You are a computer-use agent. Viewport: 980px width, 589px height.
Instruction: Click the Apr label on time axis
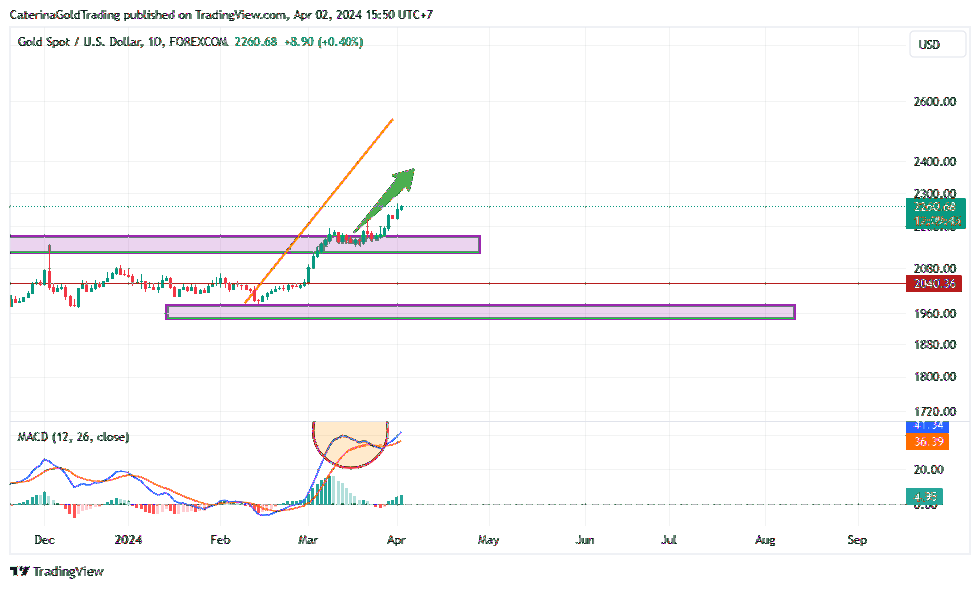(x=396, y=540)
